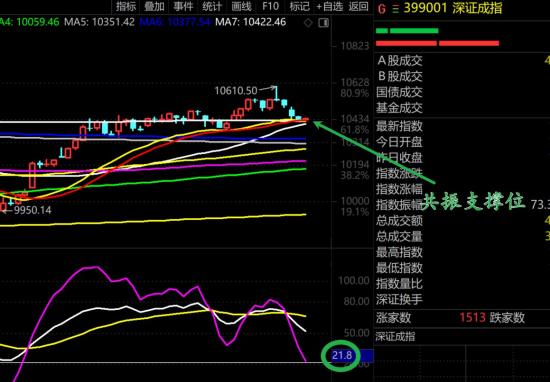Click the MA7 10422.46 indicator label

pyautogui.click(x=250, y=22)
